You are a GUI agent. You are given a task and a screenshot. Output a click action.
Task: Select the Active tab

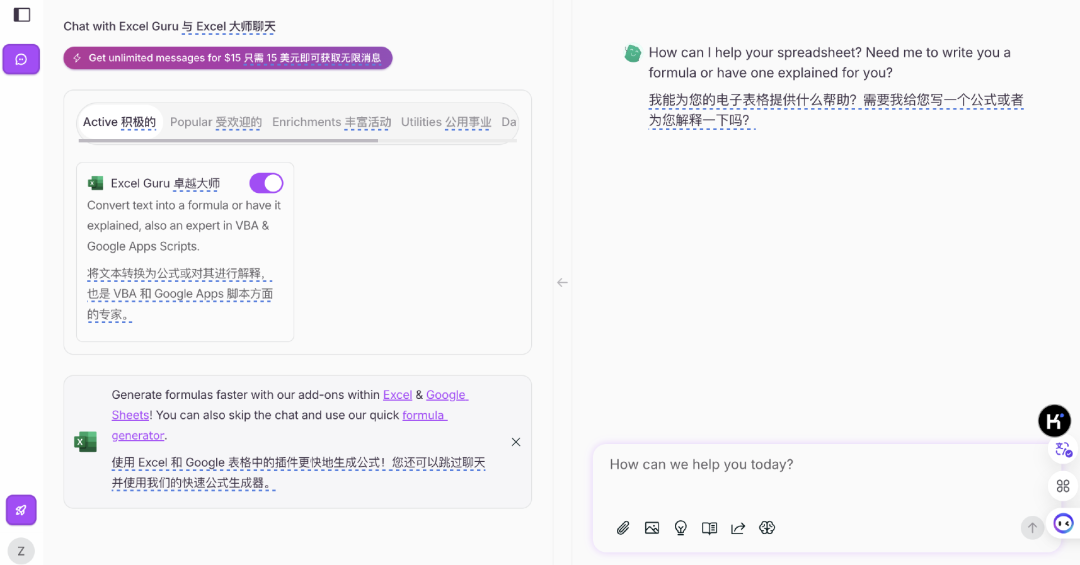click(x=119, y=122)
